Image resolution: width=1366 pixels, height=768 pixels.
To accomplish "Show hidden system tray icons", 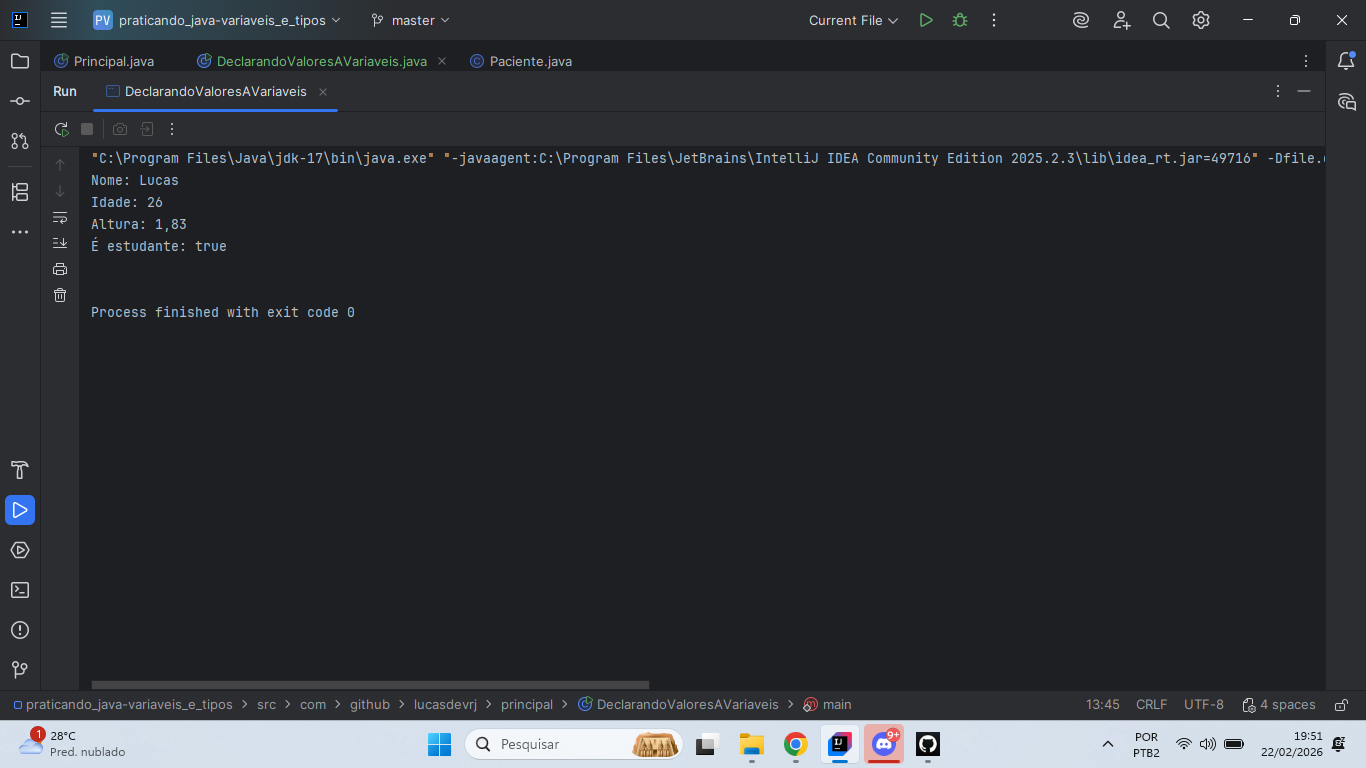I will coord(1107,744).
